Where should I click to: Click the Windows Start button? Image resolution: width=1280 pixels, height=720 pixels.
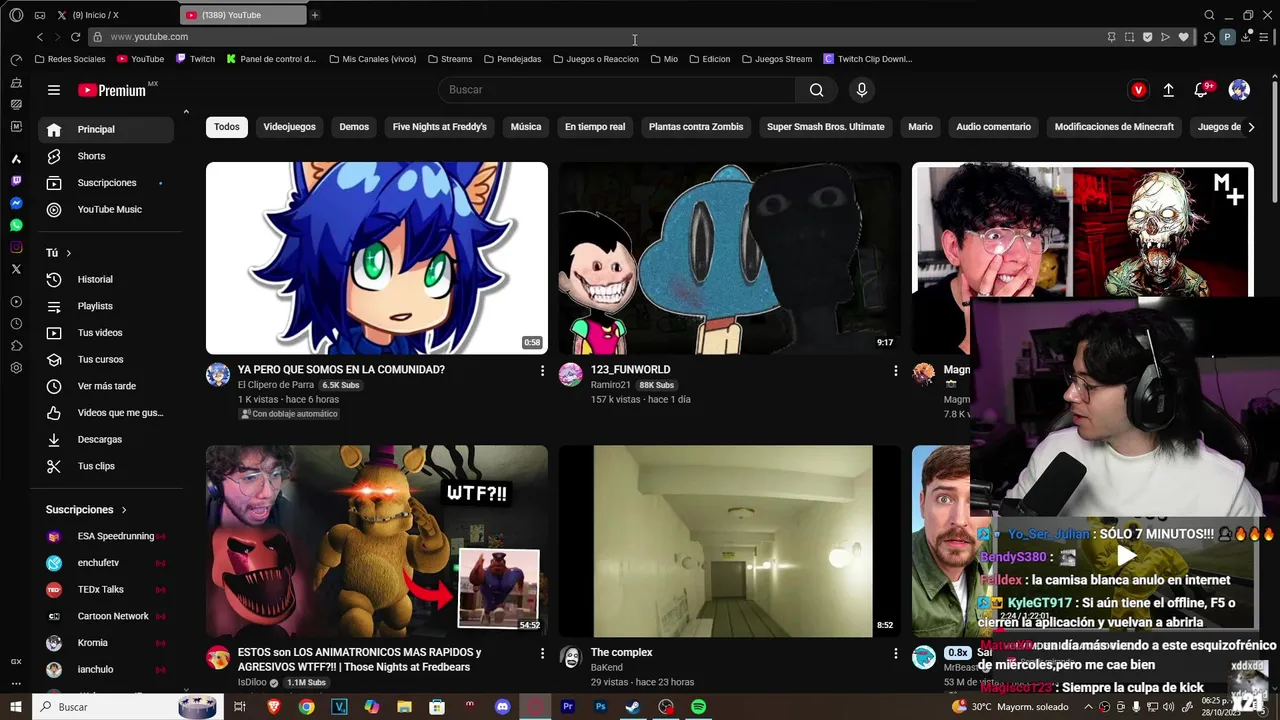(16, 707)
